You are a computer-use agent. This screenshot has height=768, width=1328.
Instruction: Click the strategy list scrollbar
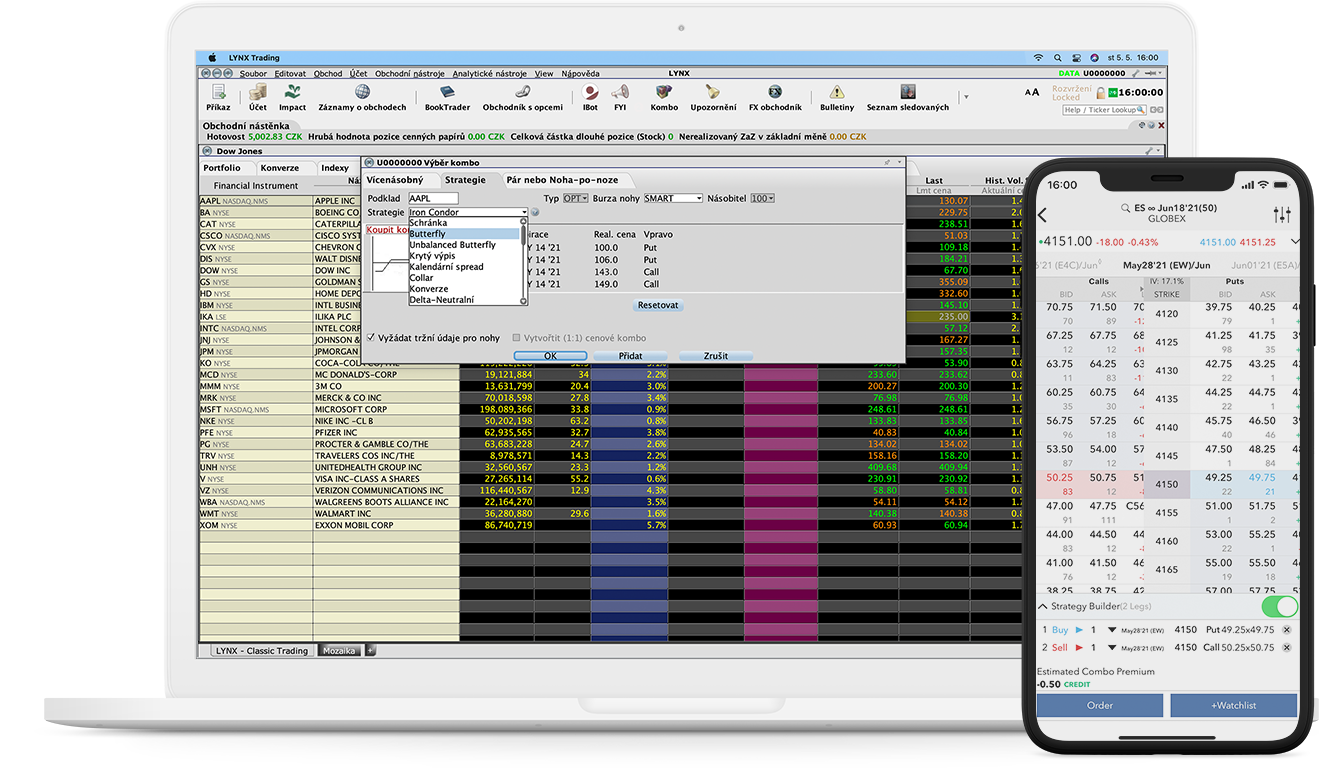pyautogui.click(x=523, y=261)
